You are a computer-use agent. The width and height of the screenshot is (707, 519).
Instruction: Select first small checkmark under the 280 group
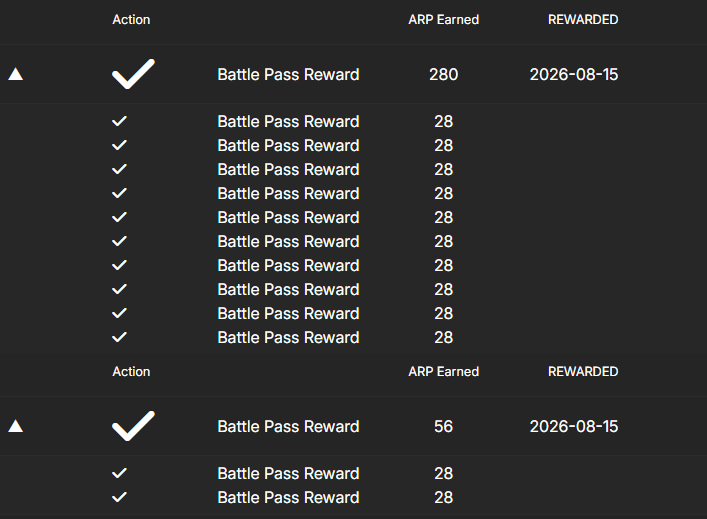pos(119,121)
